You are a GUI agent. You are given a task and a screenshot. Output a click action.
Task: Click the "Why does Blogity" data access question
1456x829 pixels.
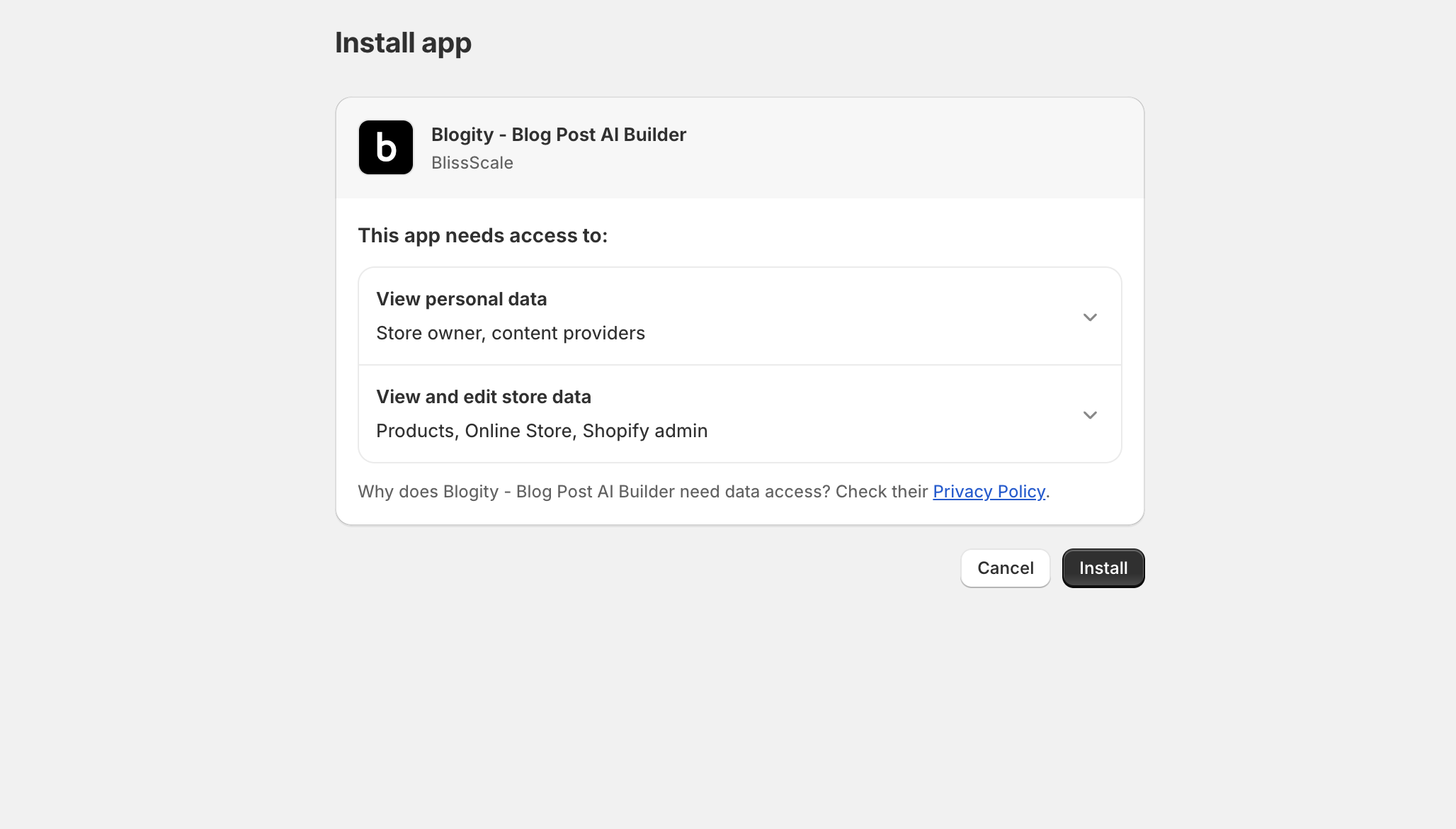(x=593, y=492)
